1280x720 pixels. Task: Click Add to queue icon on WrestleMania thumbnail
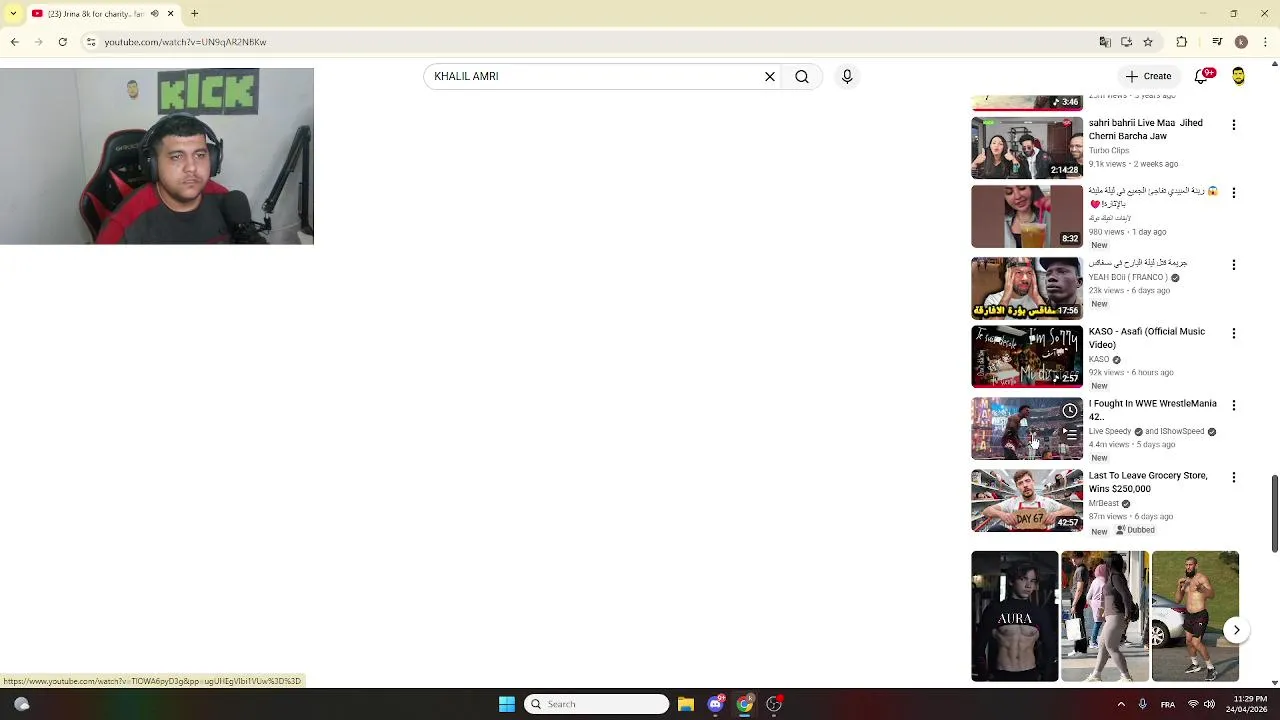coord(1070,435)
